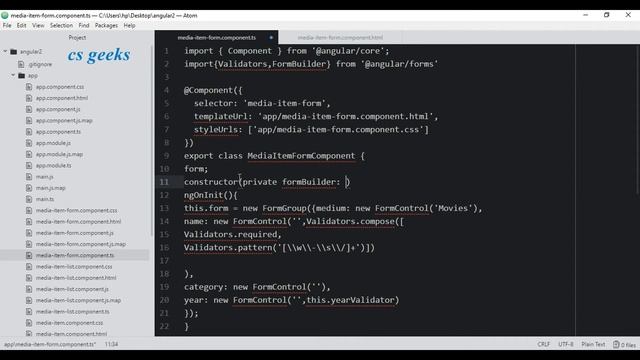
Task: Open the Selection menu
Action: tap(61, 25)
